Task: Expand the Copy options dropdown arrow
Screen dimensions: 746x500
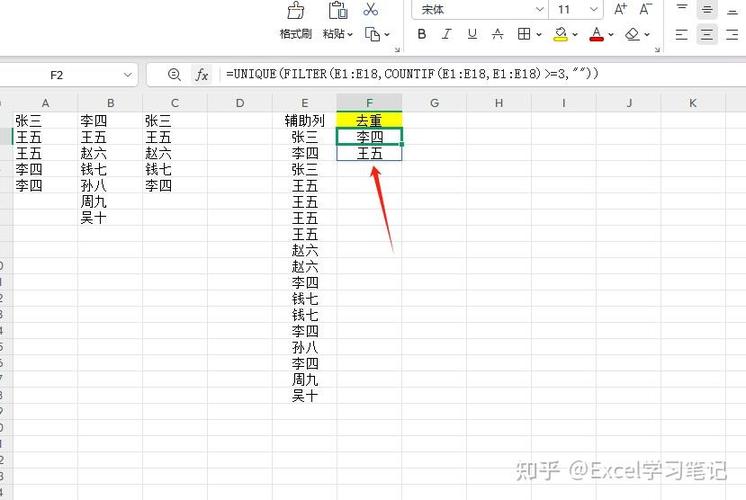Action: tap(387, 35)
